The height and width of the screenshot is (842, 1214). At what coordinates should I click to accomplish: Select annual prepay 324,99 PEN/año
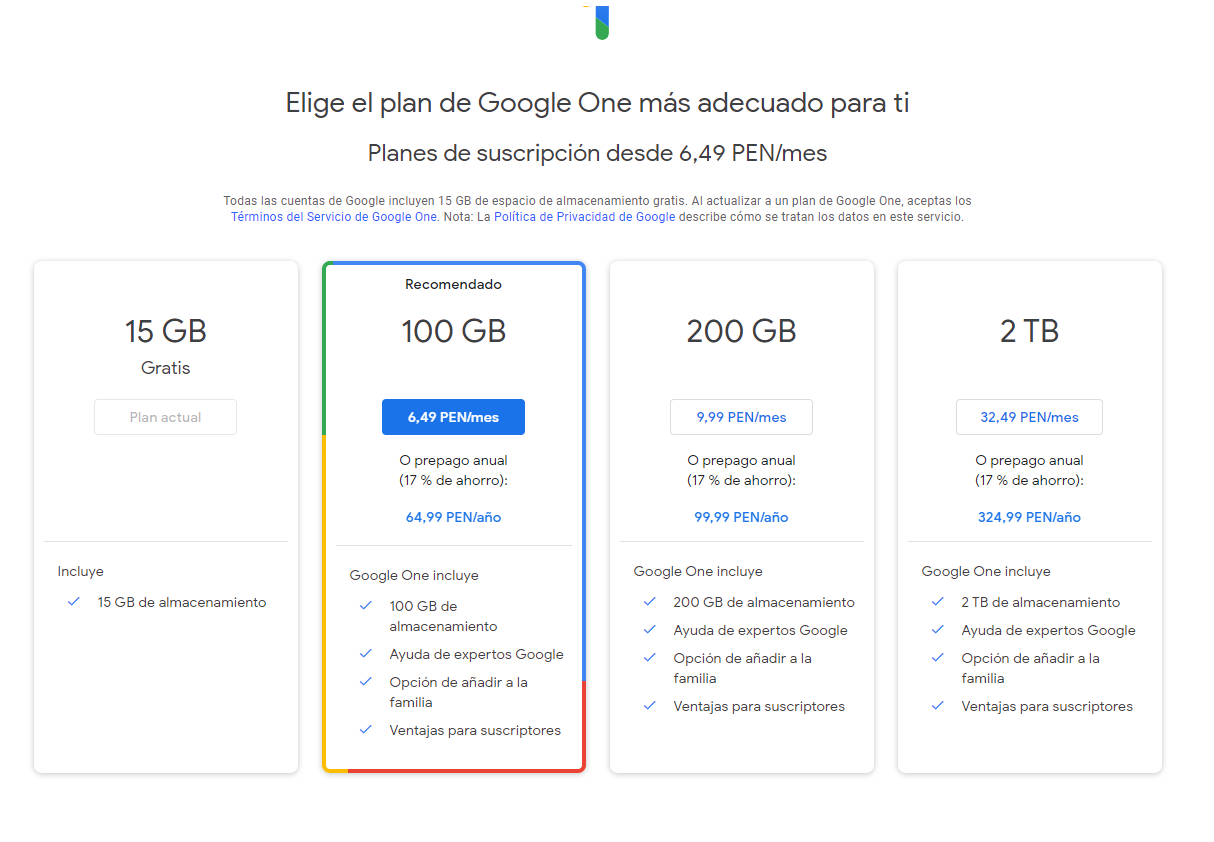click(x=1029, y=517)
